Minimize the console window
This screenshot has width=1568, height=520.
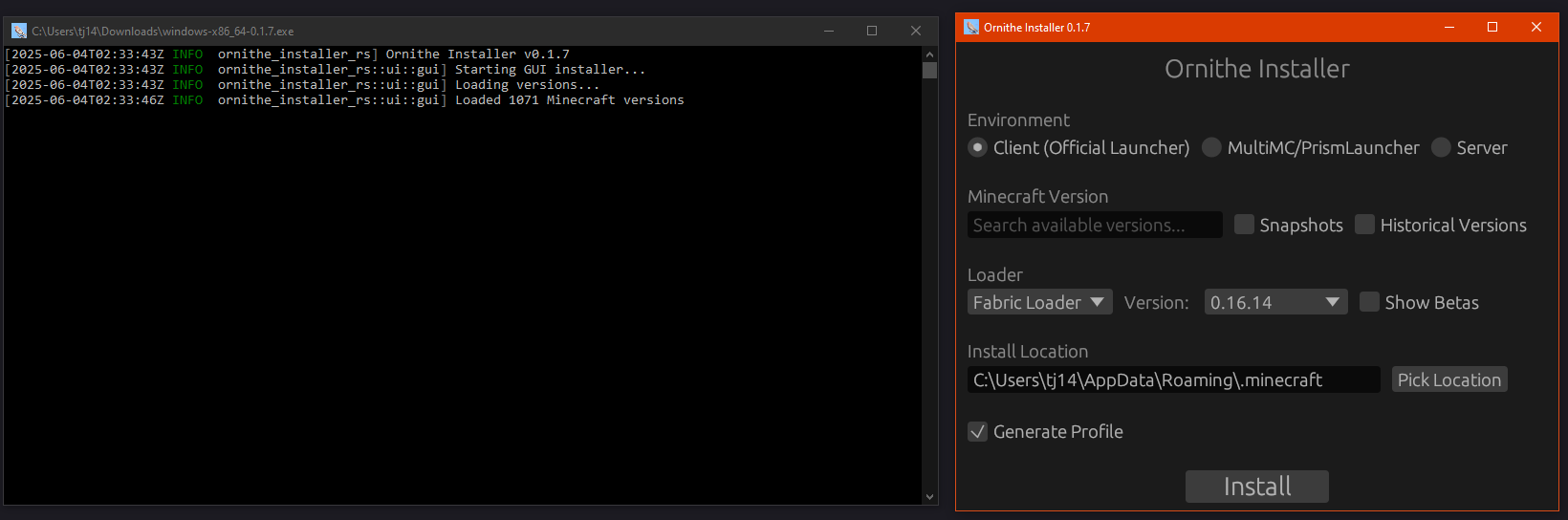click(829, 31)
